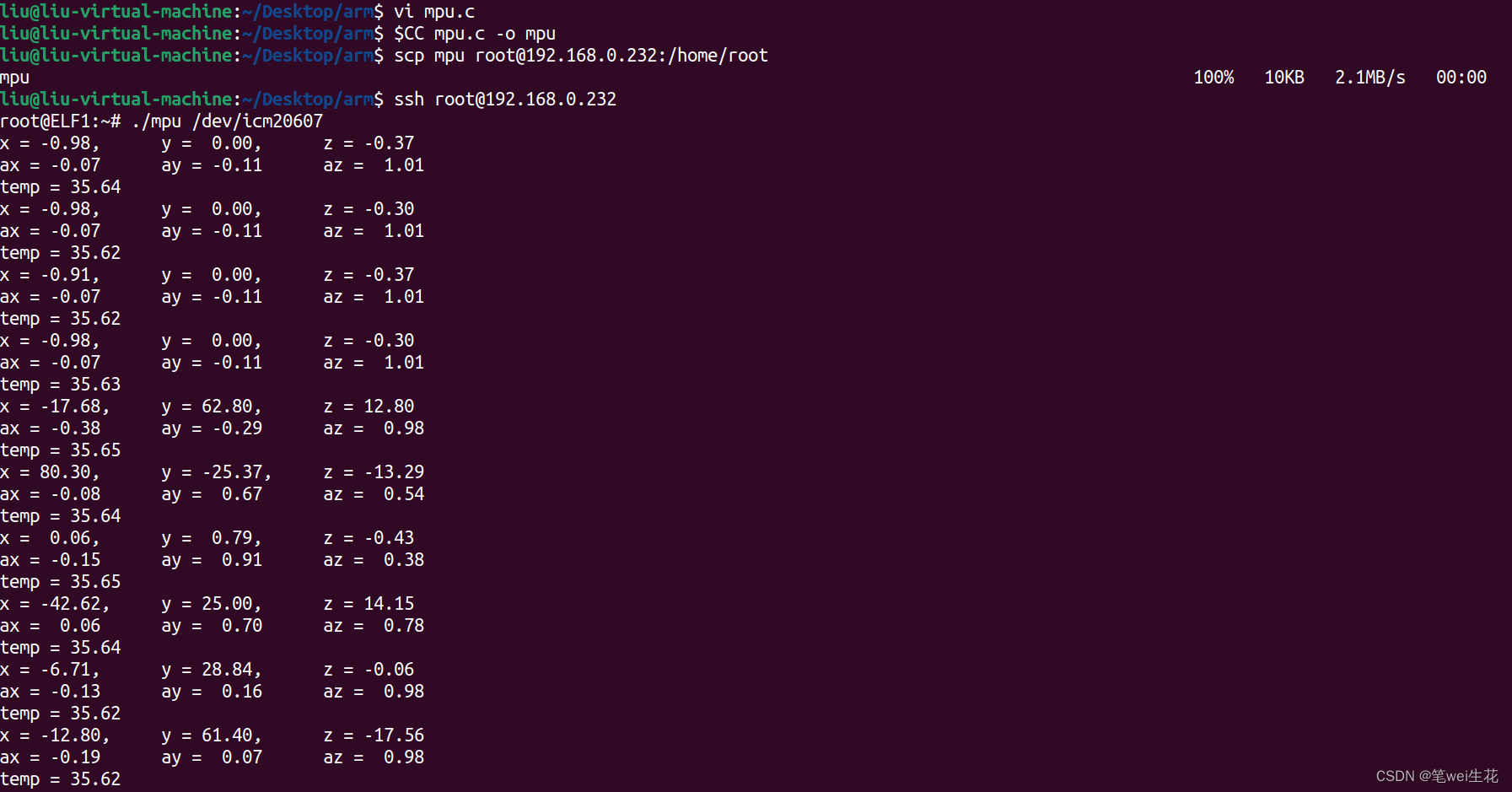
Task: Click the reading 'x = 80.30'
Action: click(47, 472)
